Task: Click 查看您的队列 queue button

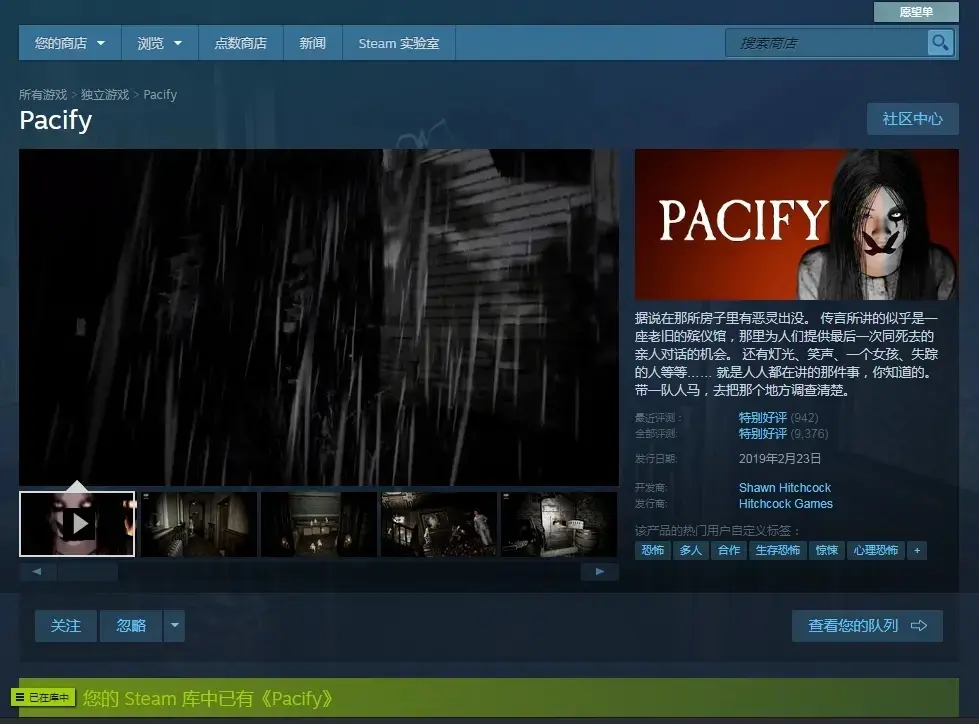Action: [867, 625]
